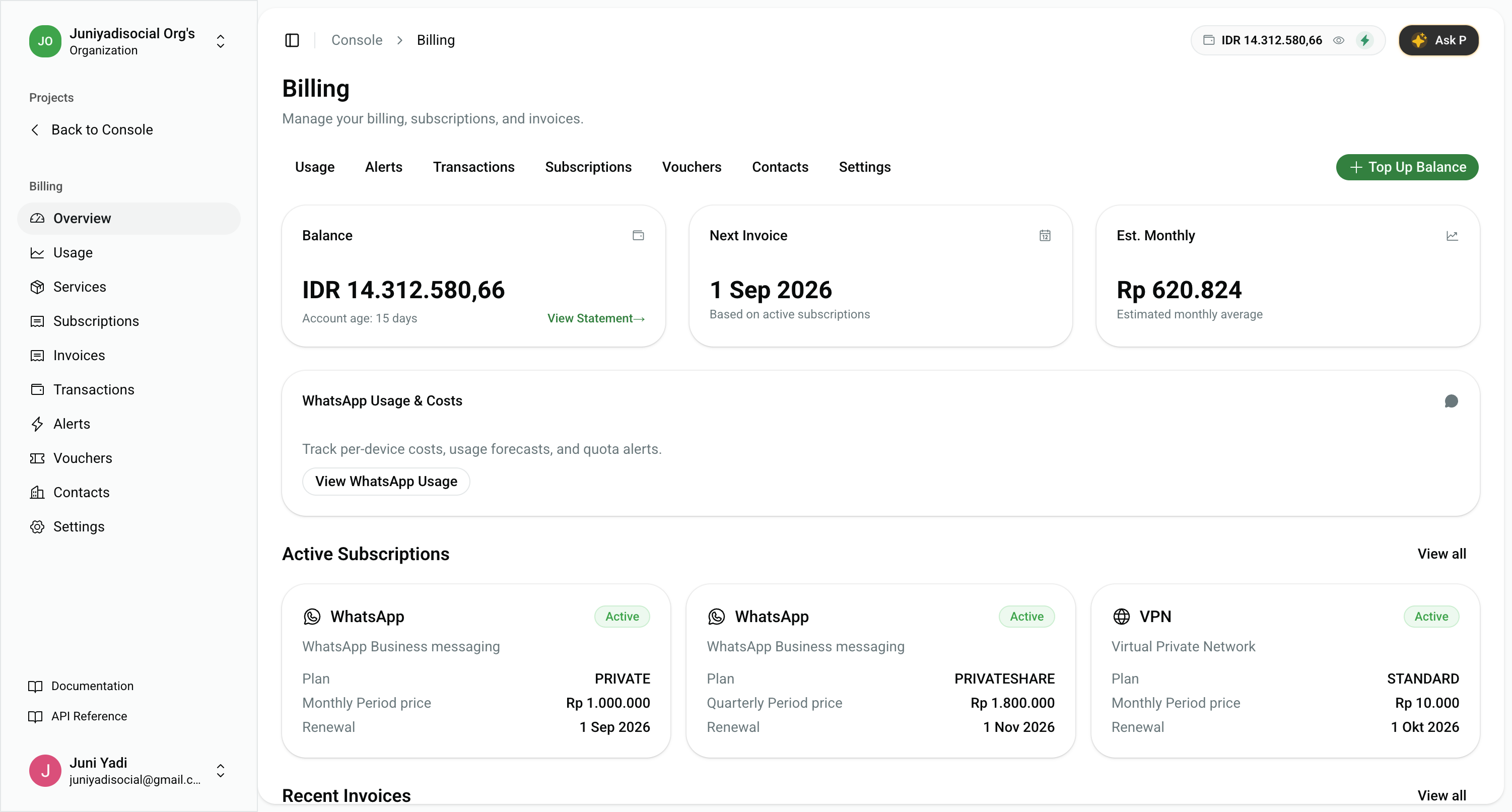The image size is (1512, 812).
Task: Expand the Juni Yadi user menu
Action: coord(221,770)
